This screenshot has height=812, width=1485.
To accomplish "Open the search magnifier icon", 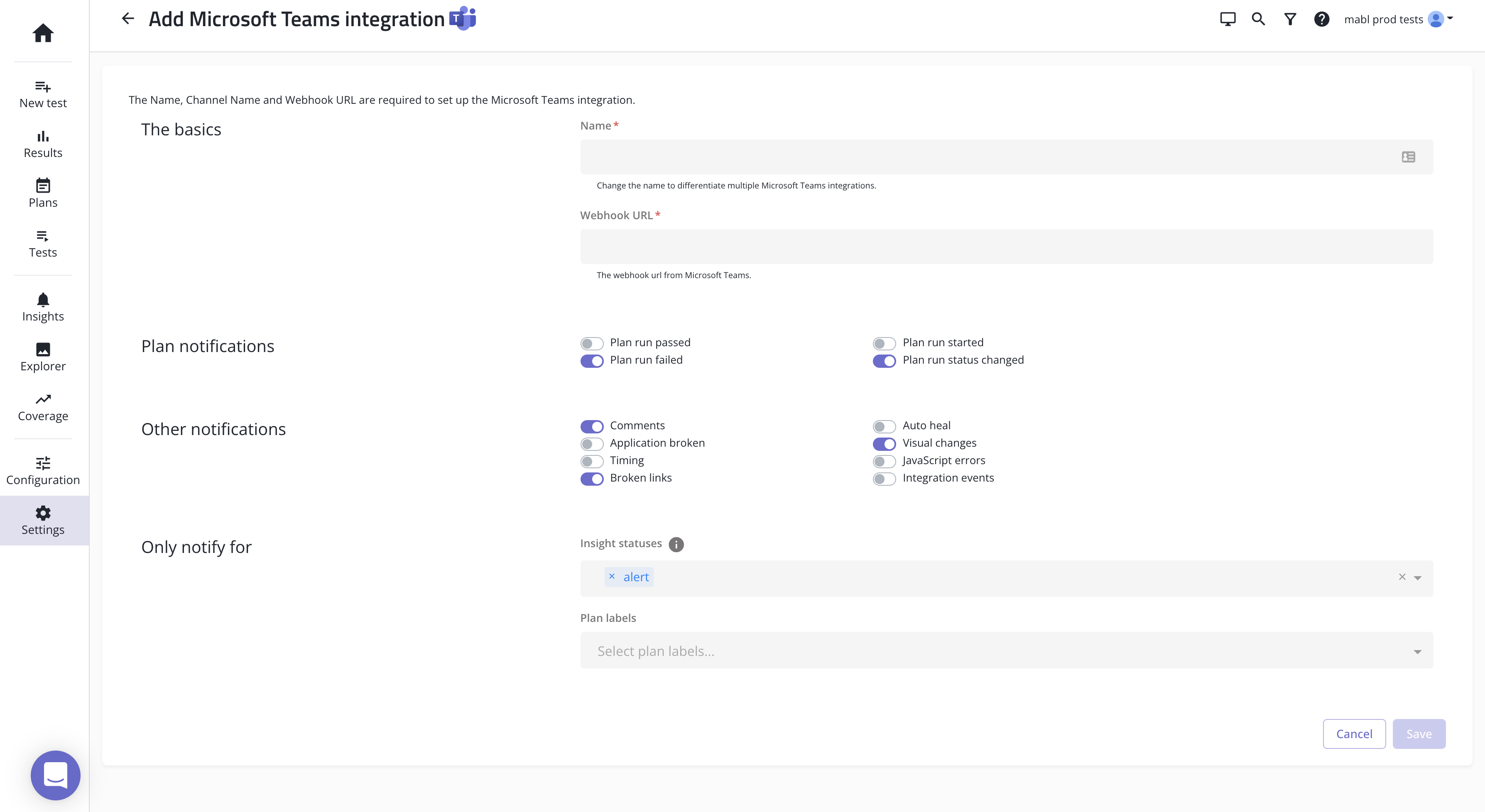I will tap(1258, 19).
